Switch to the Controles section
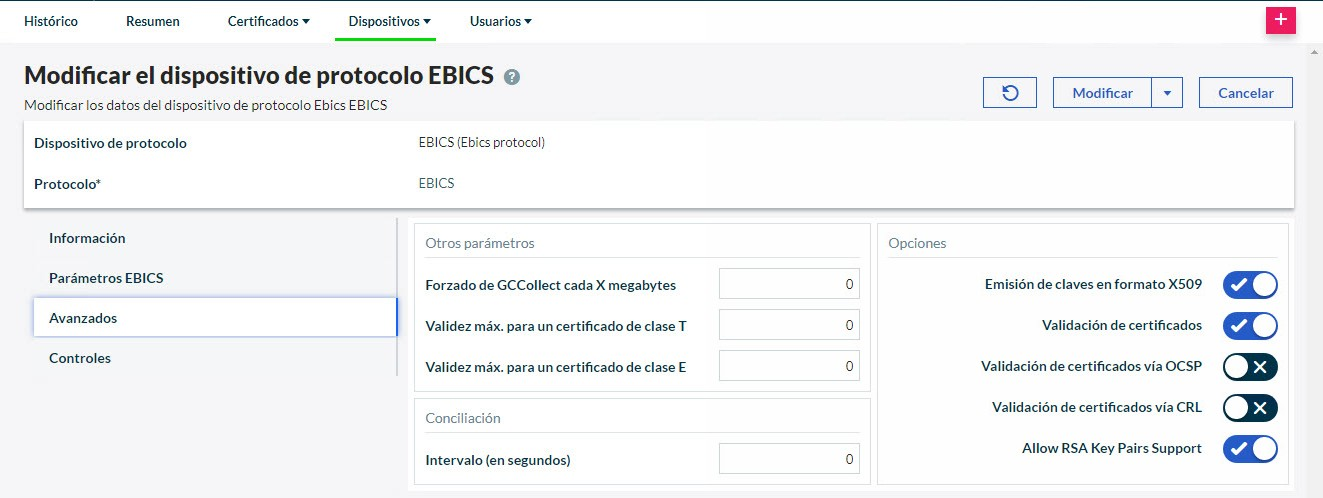The height and width of the screenshot is (498, 1323). 80,358
